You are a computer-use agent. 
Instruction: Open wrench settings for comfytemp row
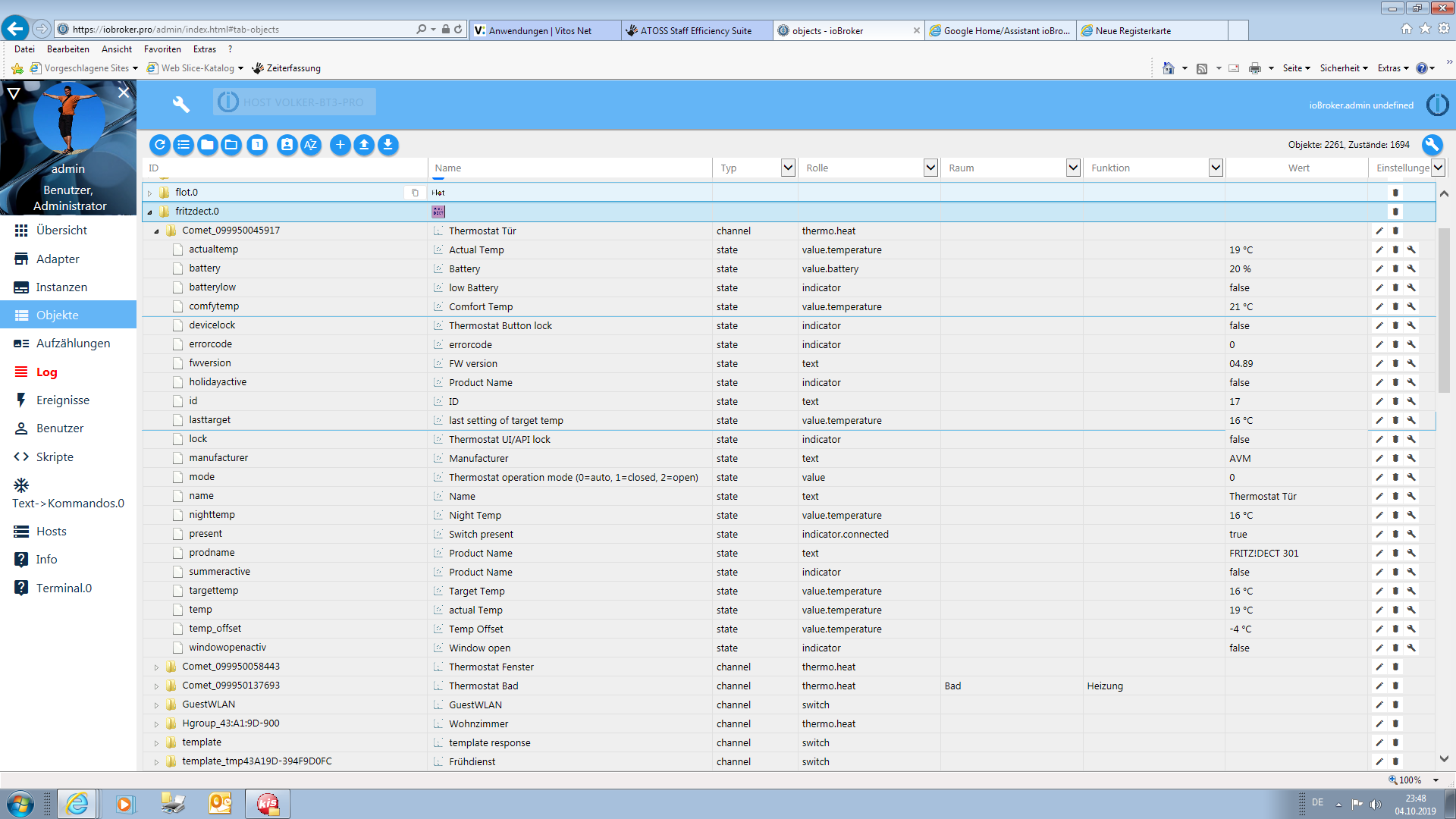pyautogui.click(x=1411, y=306)
